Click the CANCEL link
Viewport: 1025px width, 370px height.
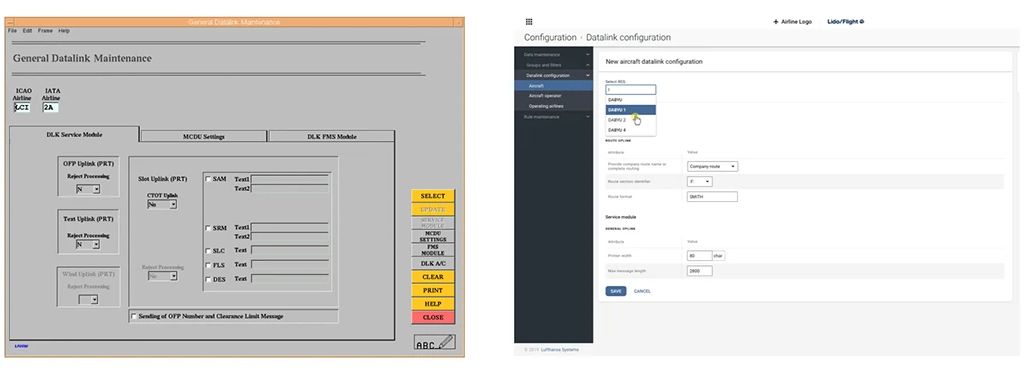click(x=642, y=291)
